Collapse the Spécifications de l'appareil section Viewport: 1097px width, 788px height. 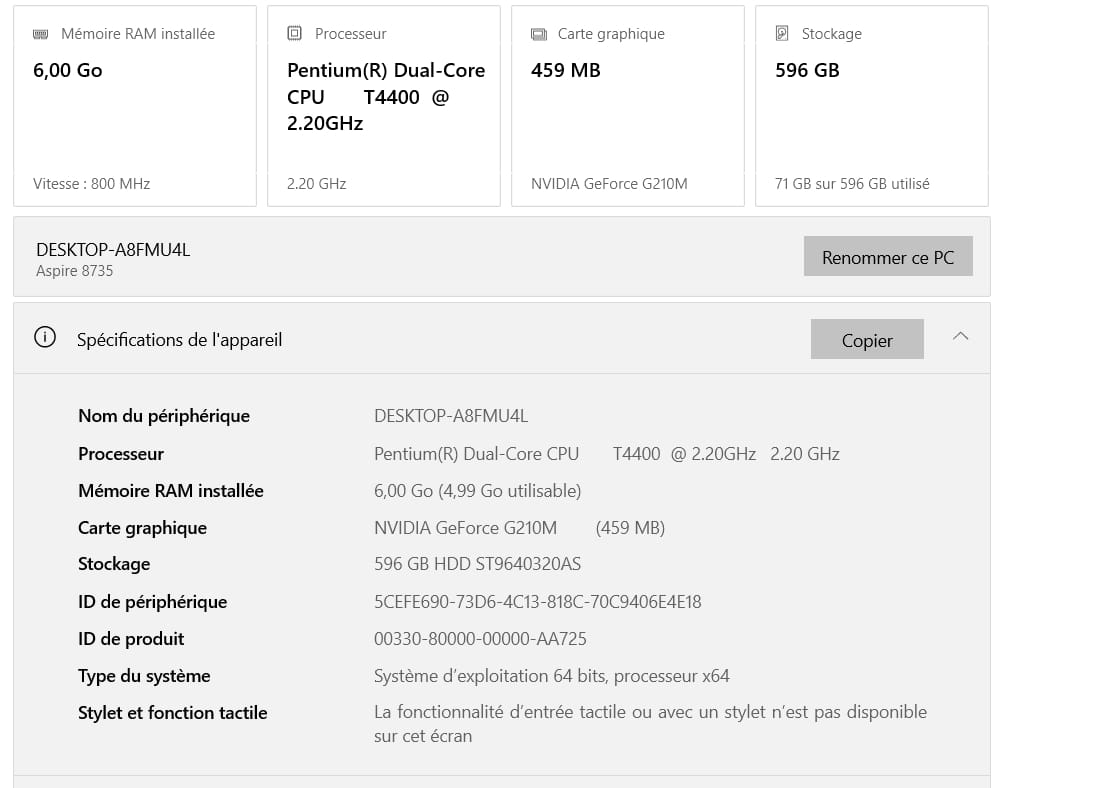point(961,337)
